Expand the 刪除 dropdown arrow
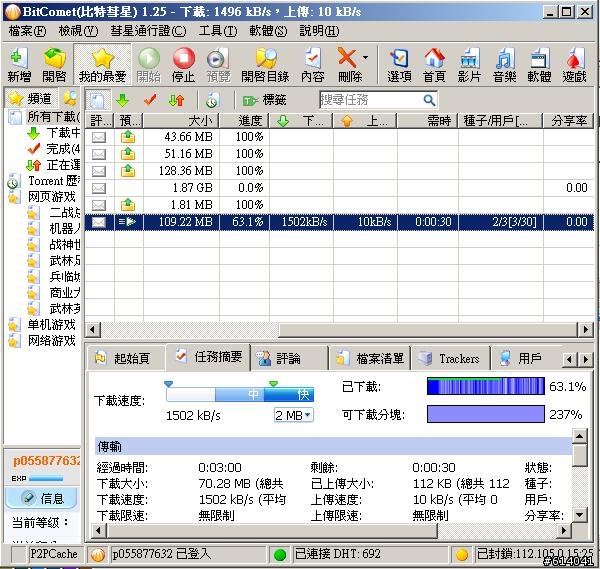 365,57
